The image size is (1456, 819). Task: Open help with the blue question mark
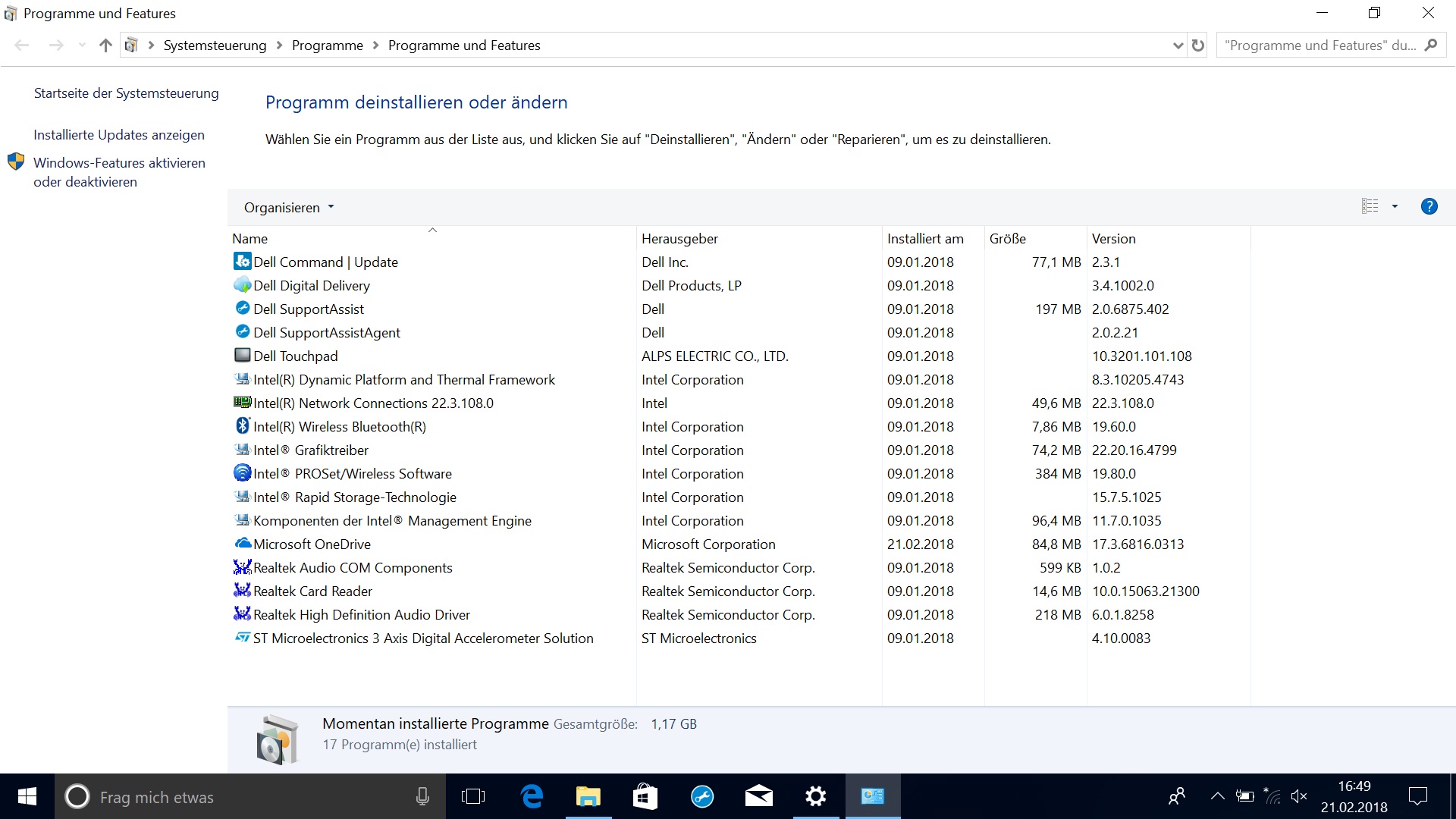(1429, 206)
